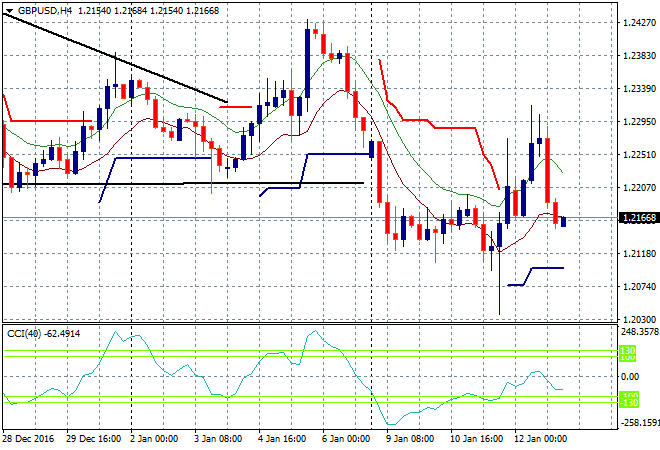Open the chart menu triangle beside GBPUSD,H4
The width and height of the screenshot is (660, 450).
click(9, 11)
